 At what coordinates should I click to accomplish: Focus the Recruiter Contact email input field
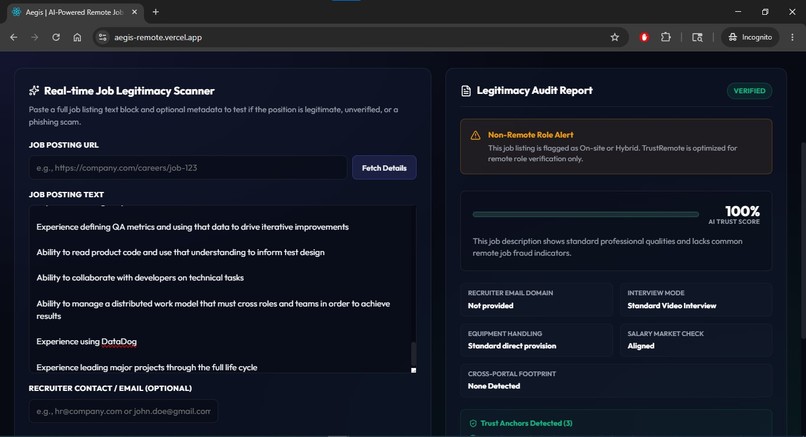pos(123,411)
